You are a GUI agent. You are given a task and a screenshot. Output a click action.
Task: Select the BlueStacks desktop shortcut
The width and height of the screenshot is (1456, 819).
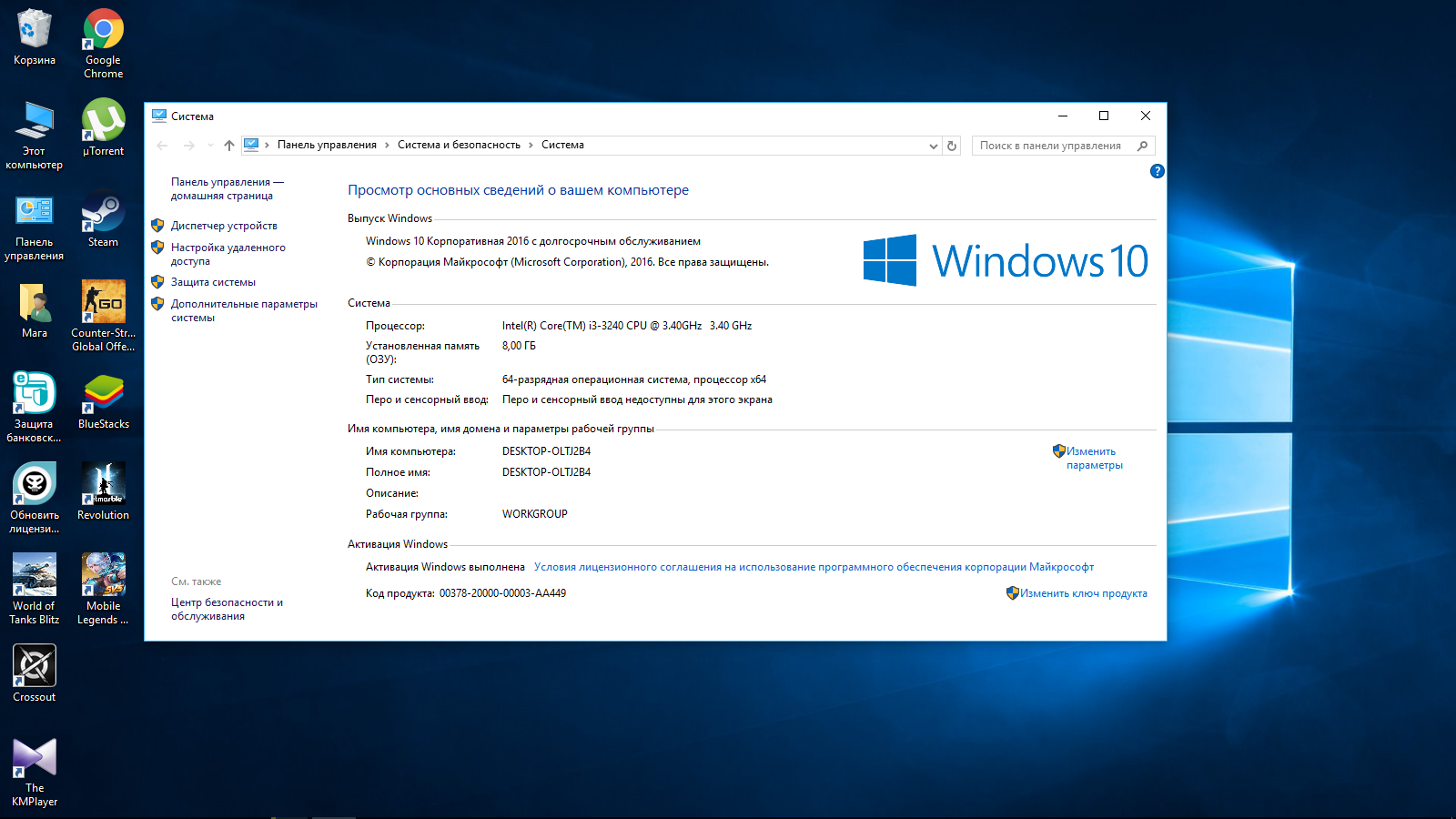click(x=103, y=401)
